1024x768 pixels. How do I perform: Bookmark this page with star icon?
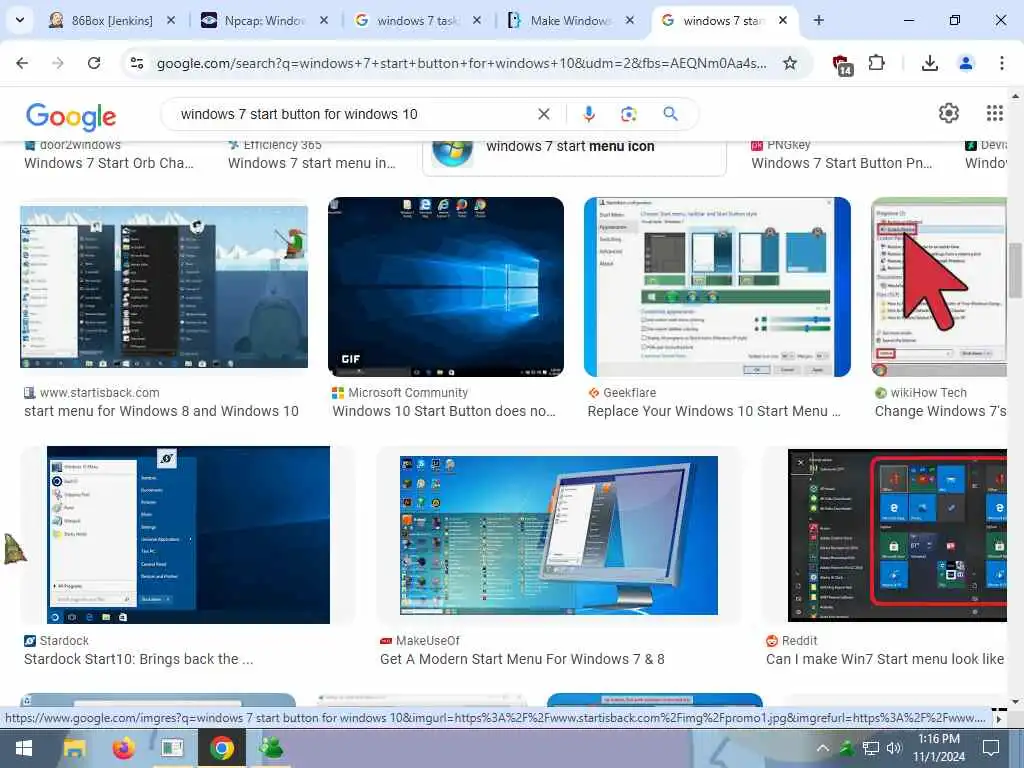(x=790, y=63)
